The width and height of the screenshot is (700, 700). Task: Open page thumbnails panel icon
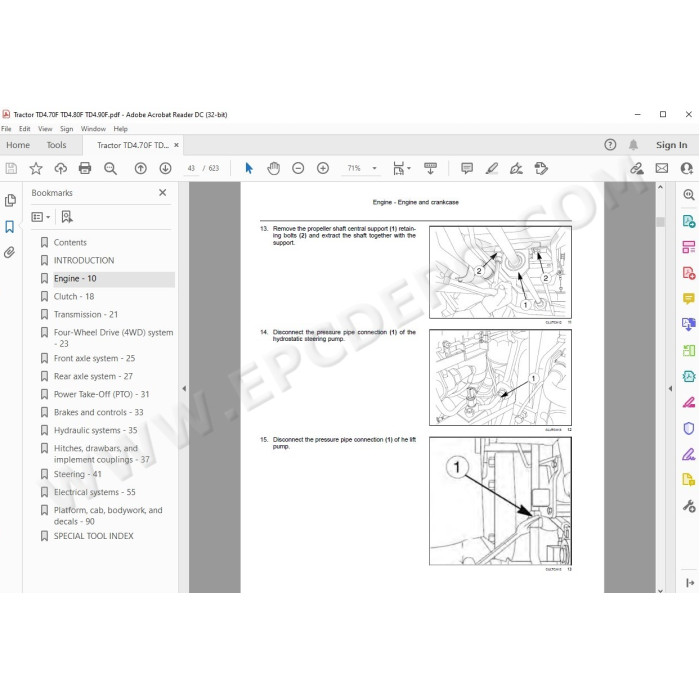10,200
